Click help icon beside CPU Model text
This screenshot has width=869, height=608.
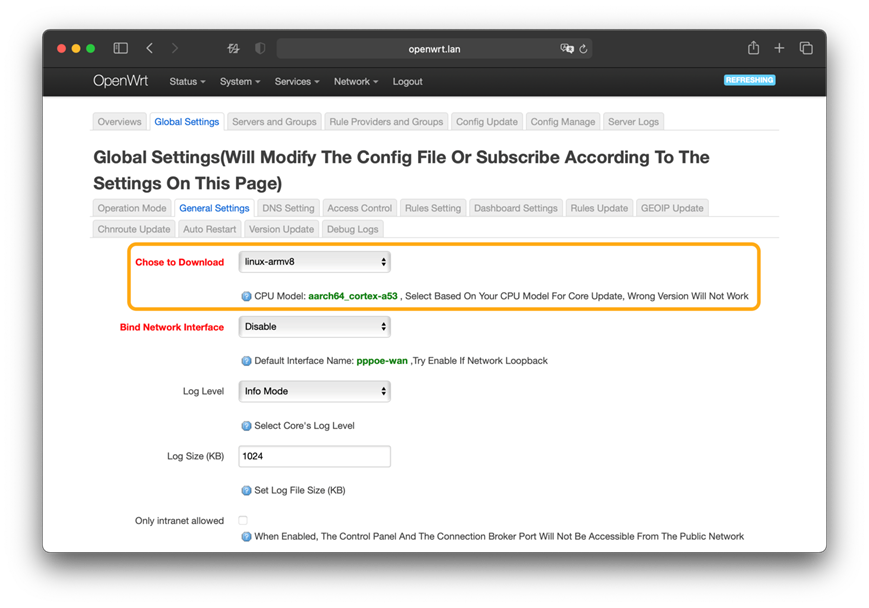tap(247, 296)
